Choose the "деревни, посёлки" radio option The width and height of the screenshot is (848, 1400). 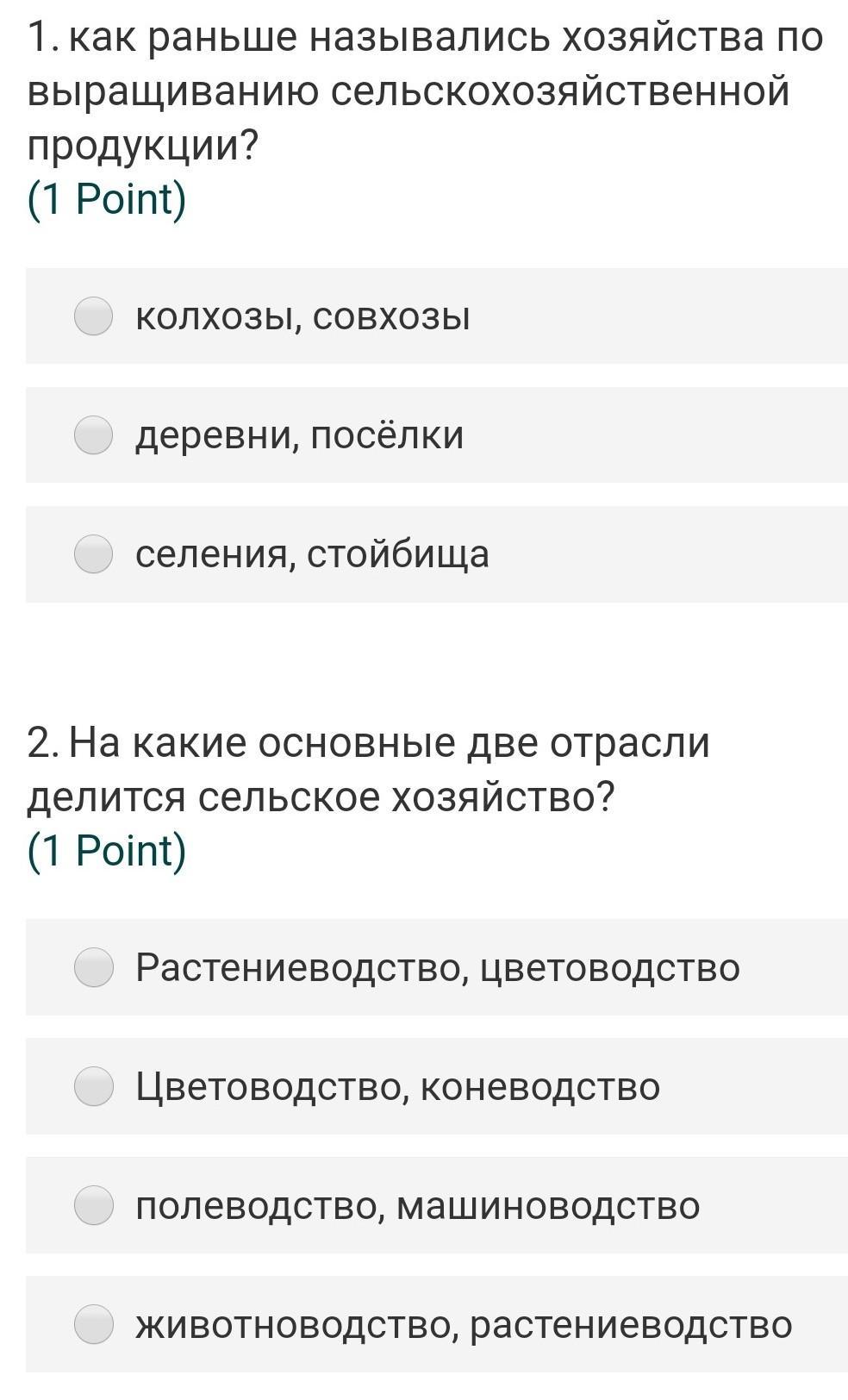(x=93, y=434)
